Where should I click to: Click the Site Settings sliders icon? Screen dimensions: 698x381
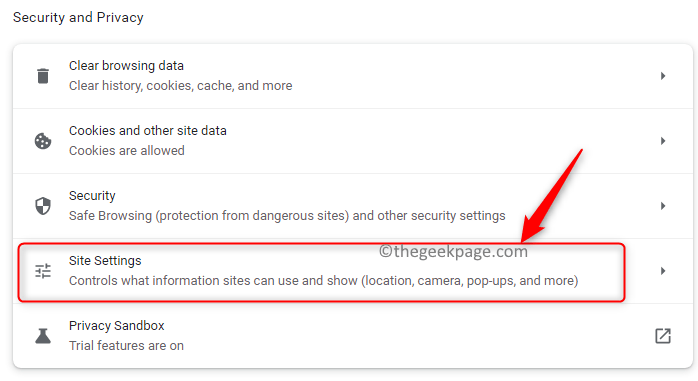point(43,271)
